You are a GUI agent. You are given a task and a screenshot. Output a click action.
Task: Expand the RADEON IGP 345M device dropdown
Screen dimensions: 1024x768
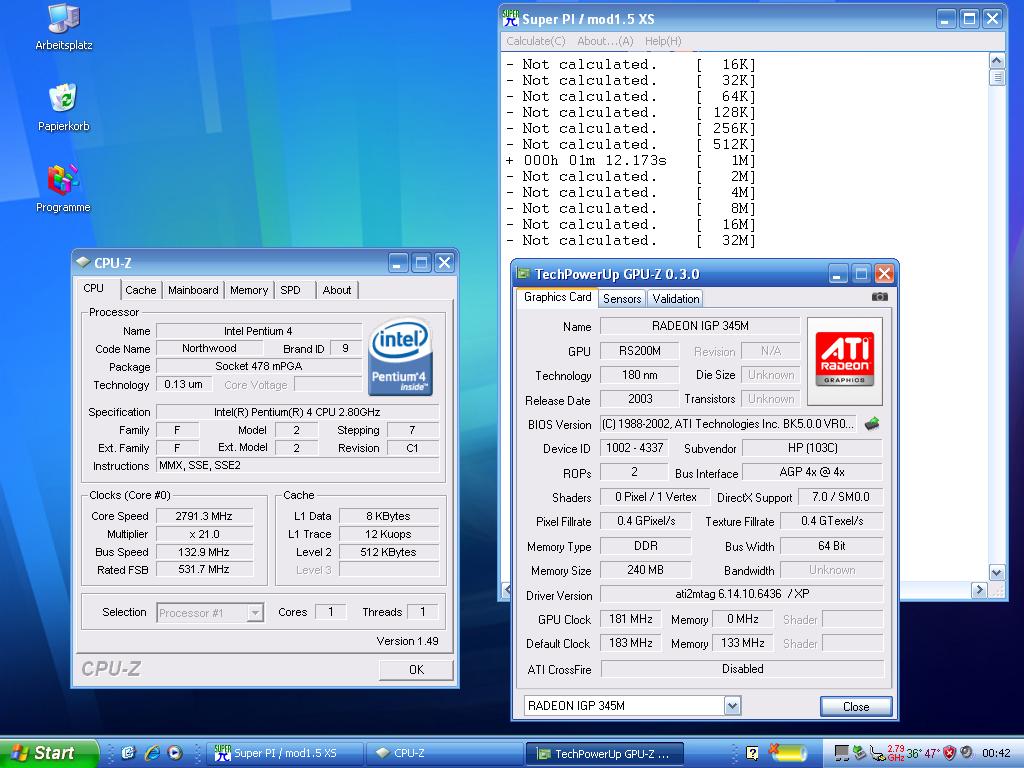732,706
